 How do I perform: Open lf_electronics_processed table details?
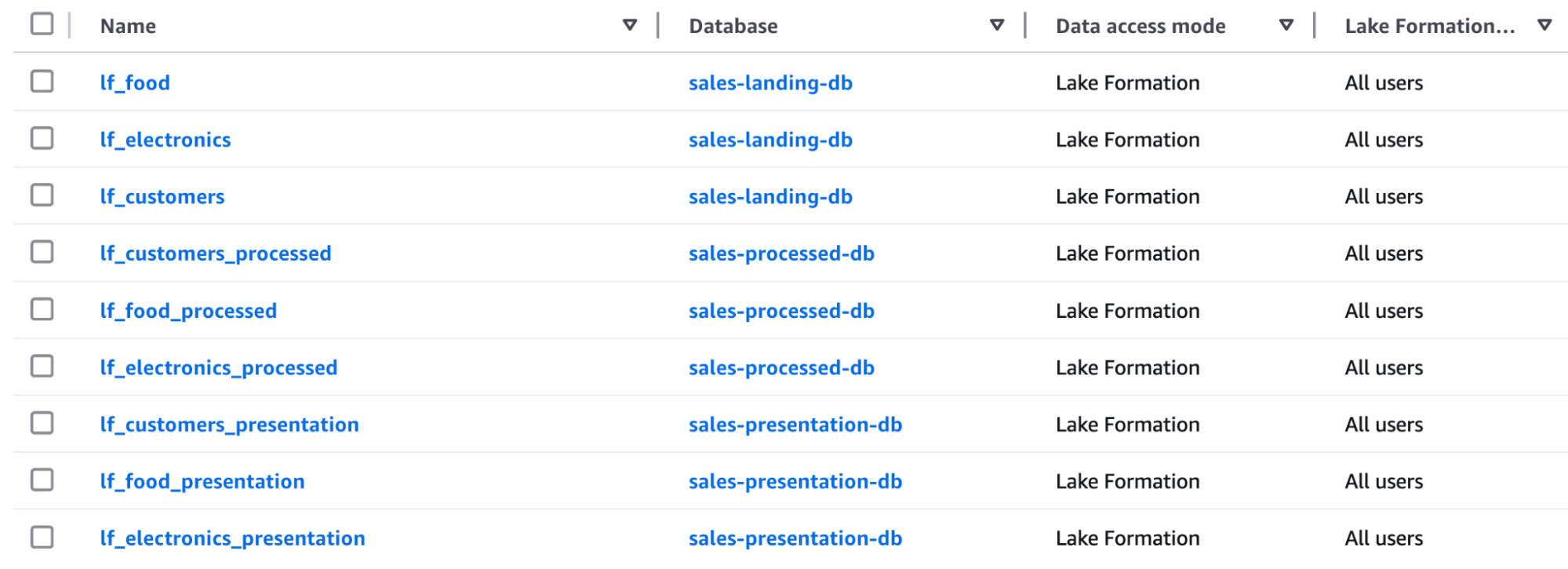(219, 367)
